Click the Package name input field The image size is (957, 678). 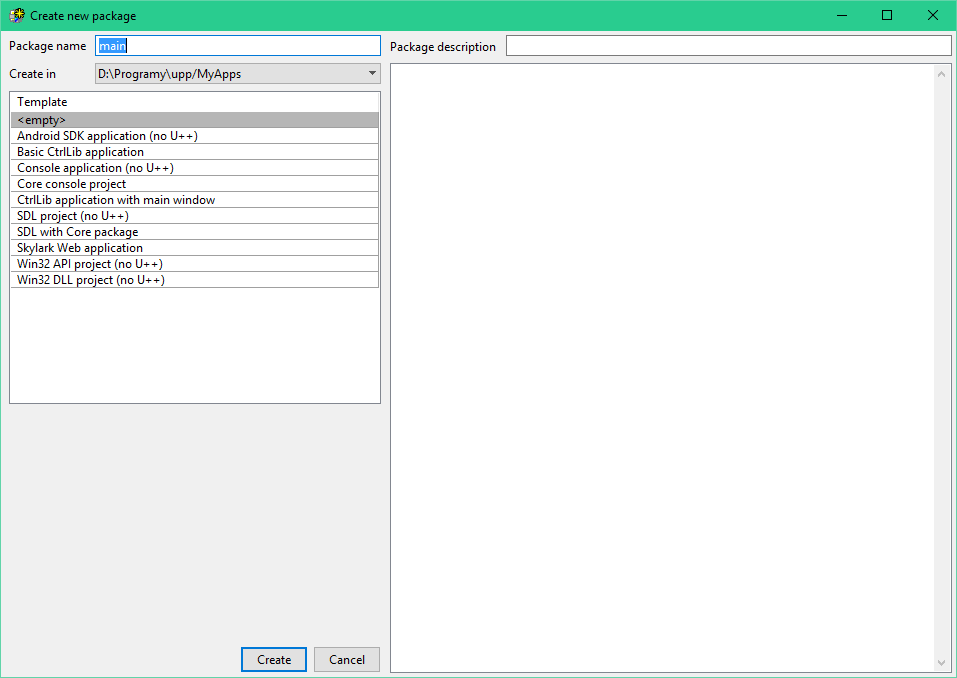(238, 46)
